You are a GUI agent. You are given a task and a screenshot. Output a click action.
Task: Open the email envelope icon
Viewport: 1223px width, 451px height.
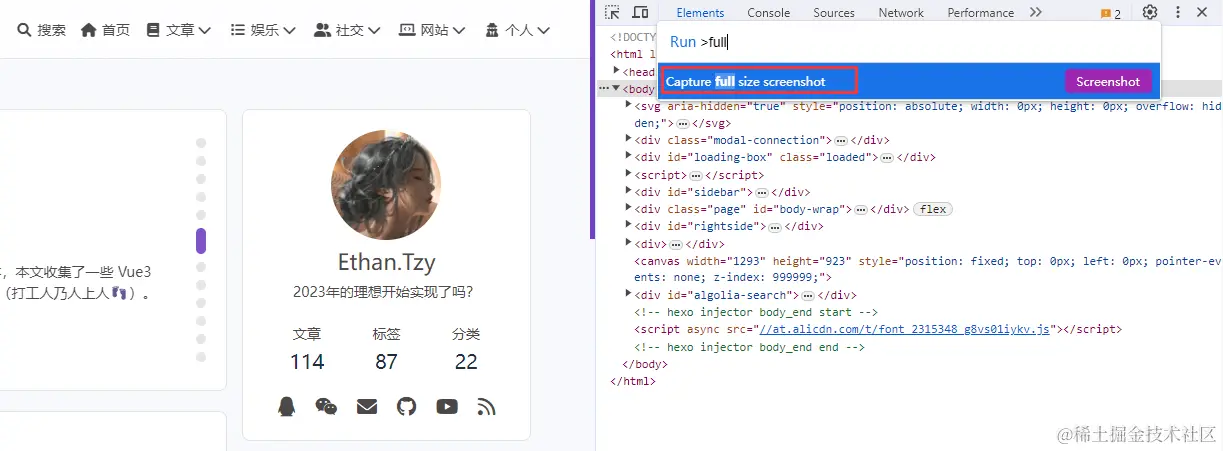click(367, 406)
